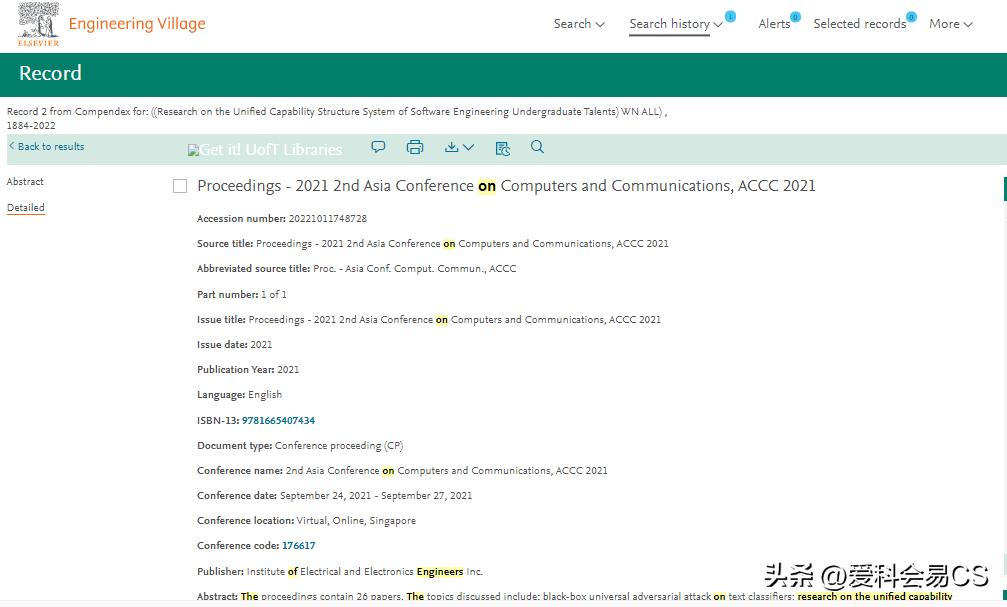The width and height of the screenshot is (1007, 607).
Task: Open Alerts in the top navigation
Action: click(x=774, y=24)
